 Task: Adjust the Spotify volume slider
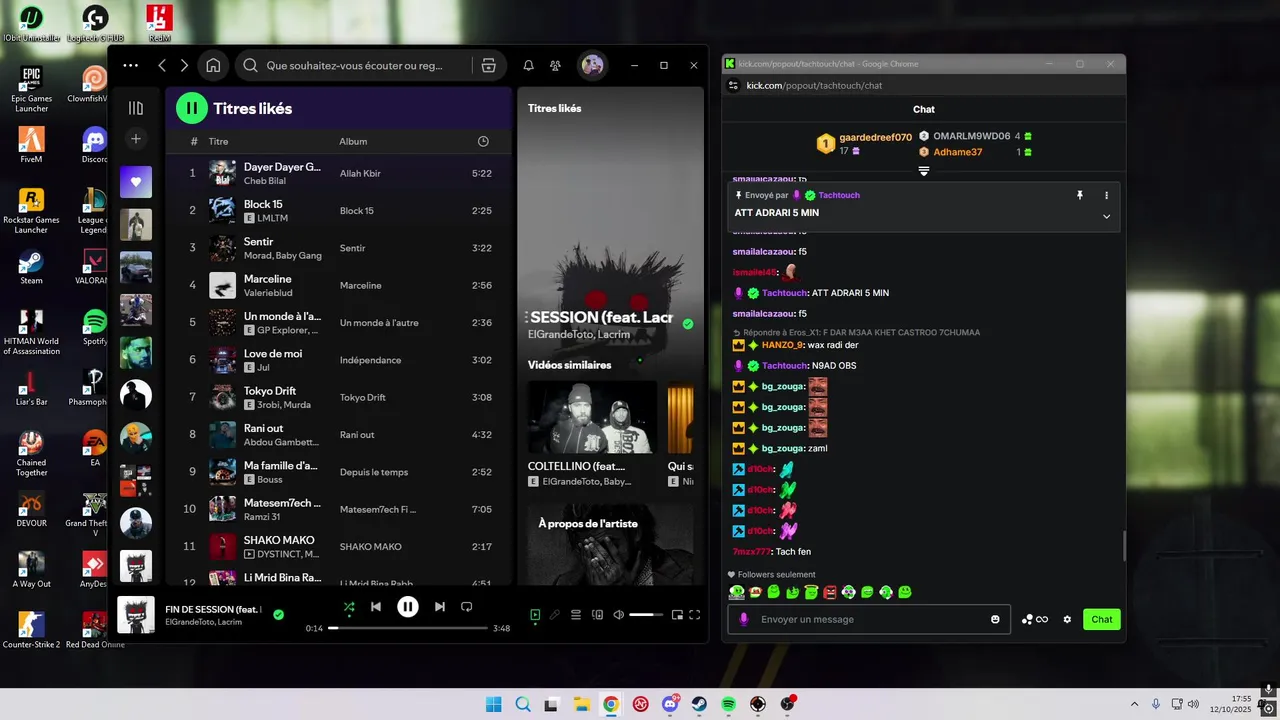[646, 615]
